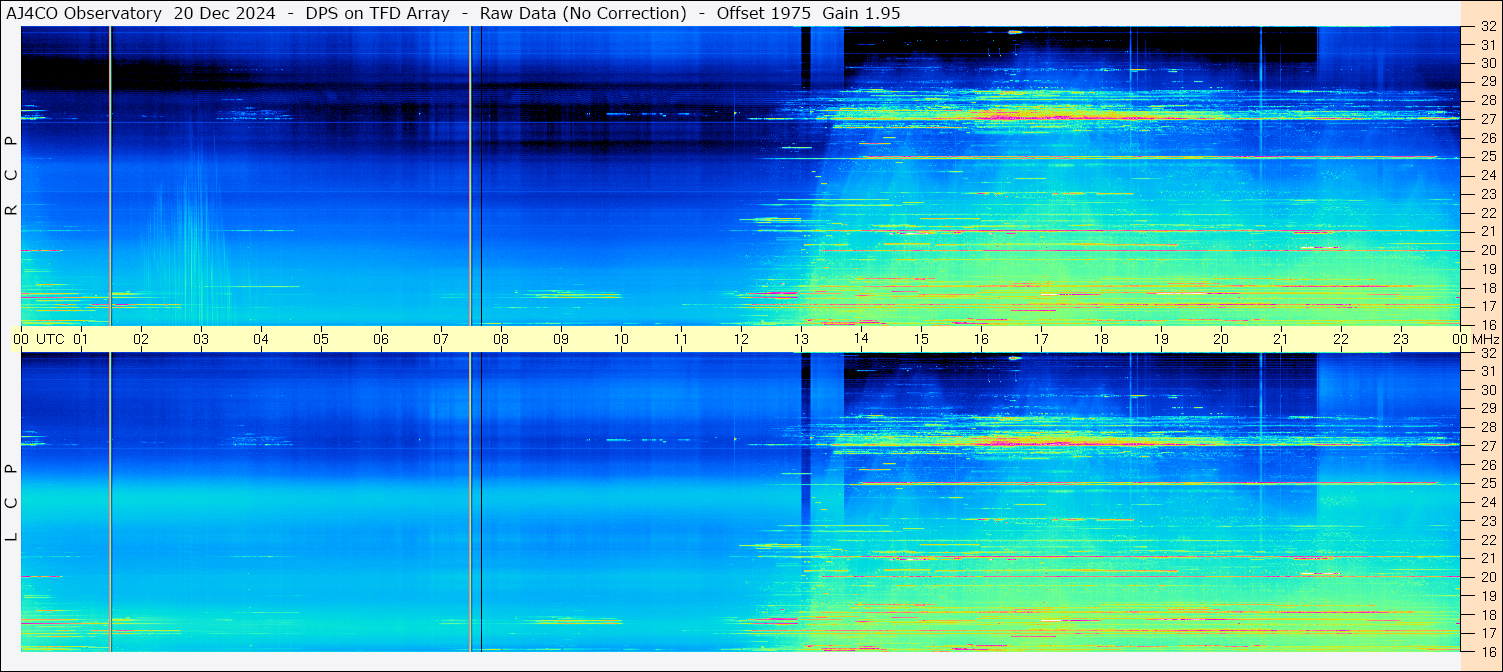Click hour label 19 on the UTC time axis
Screen dimensions: 1503x672
(1161, 339)
